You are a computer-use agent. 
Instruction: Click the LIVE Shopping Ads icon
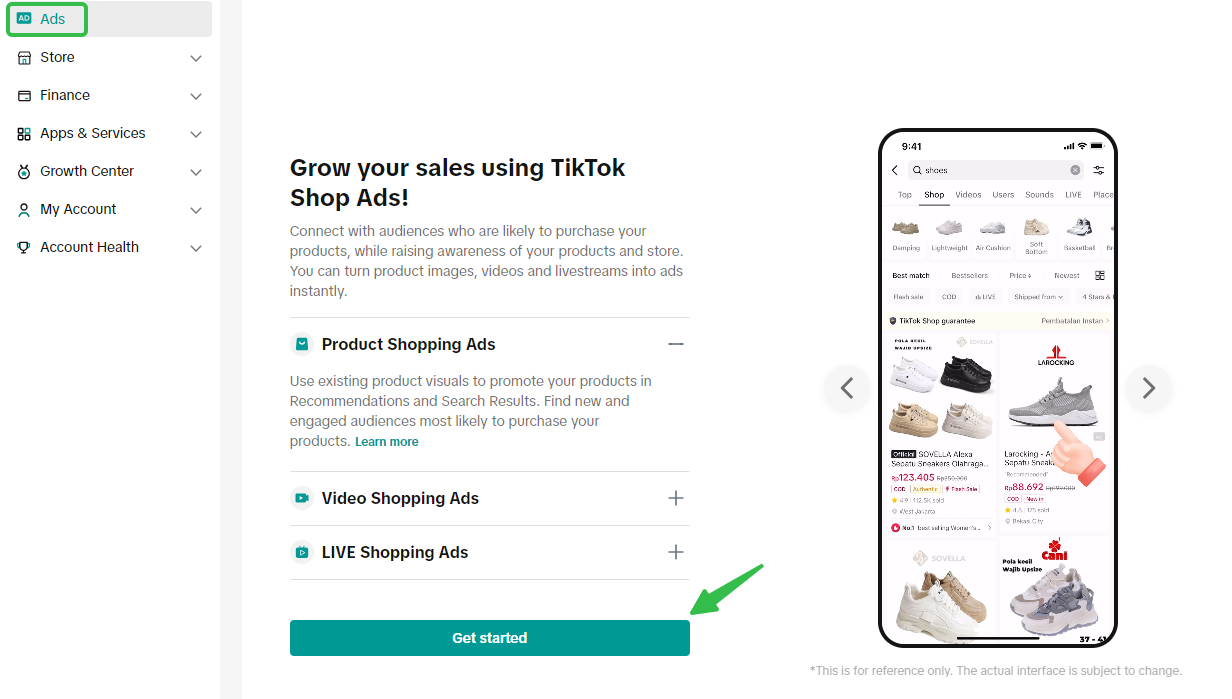[x=301, y=552]
